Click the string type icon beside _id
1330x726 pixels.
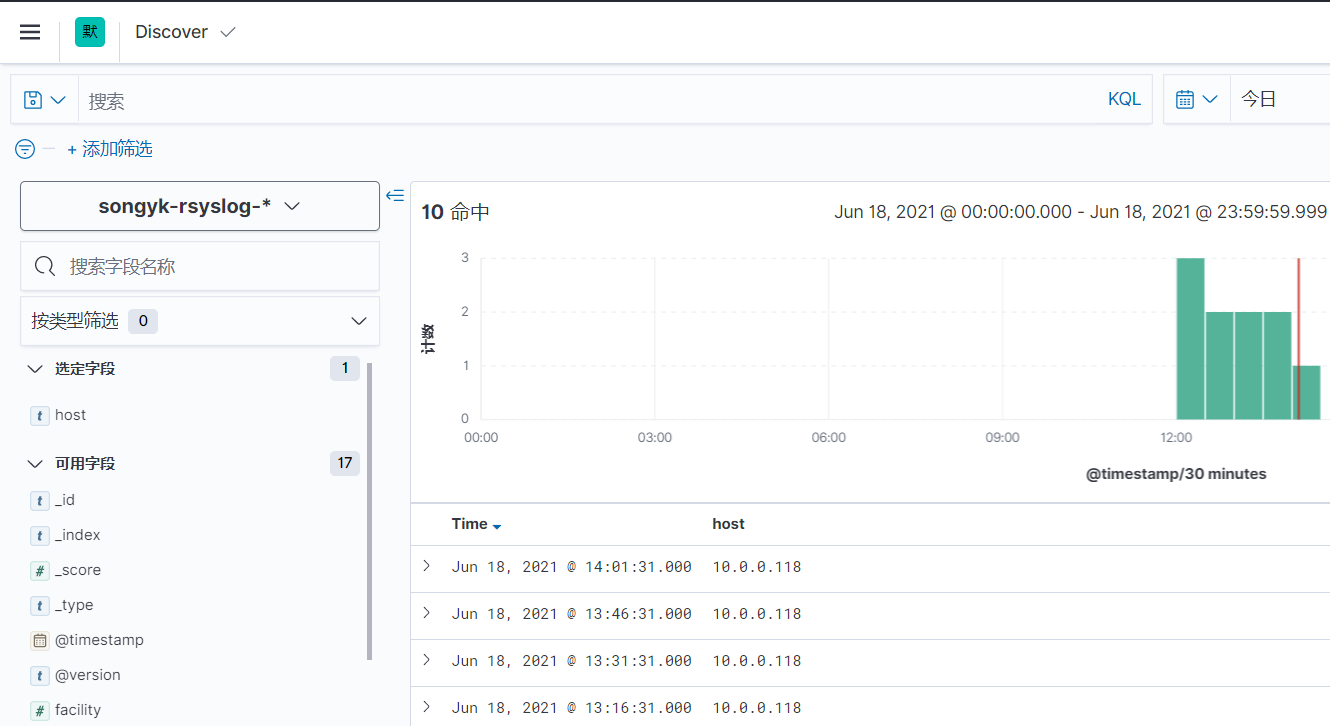(40, 501)
